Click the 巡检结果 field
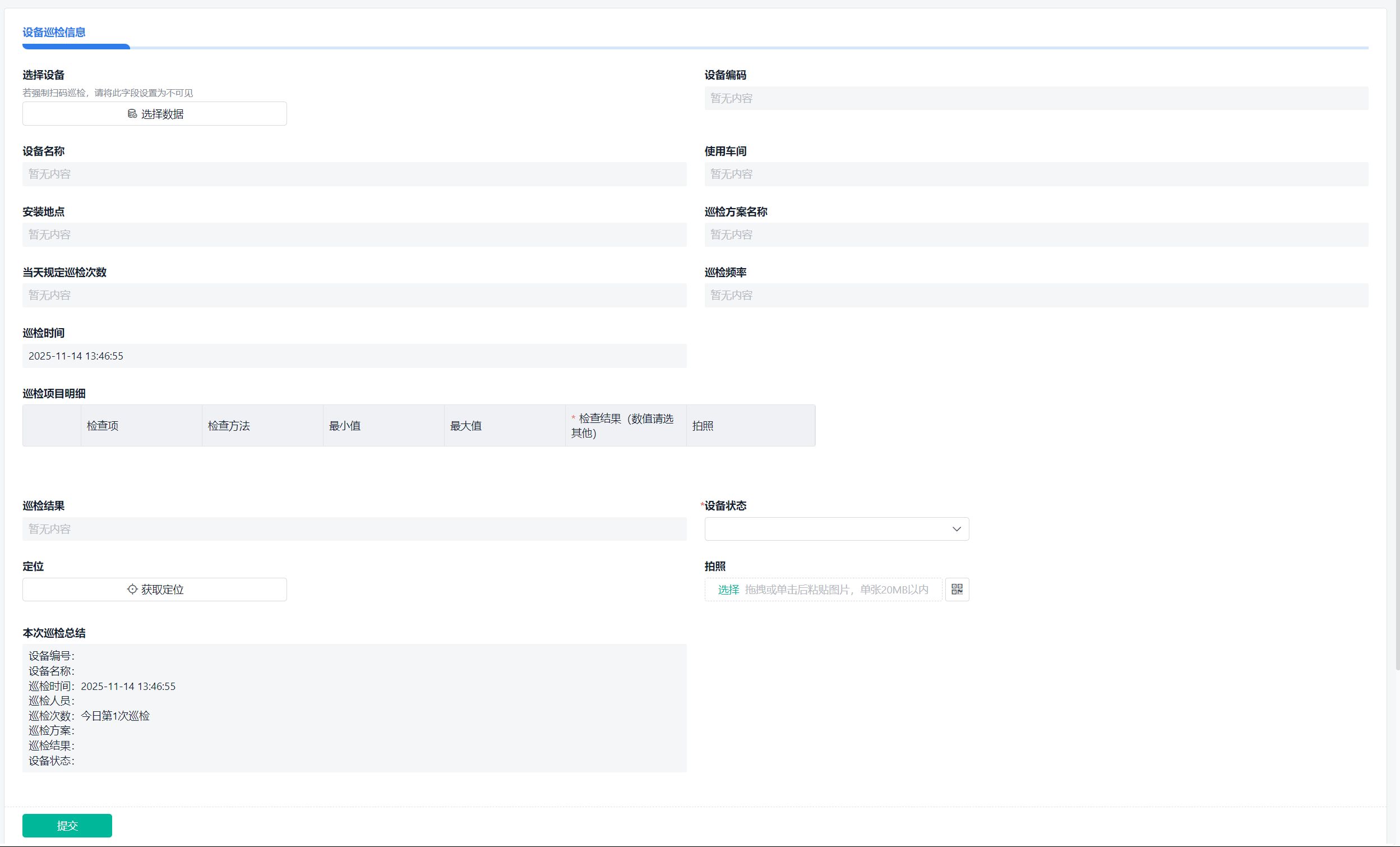 point(354,529)
